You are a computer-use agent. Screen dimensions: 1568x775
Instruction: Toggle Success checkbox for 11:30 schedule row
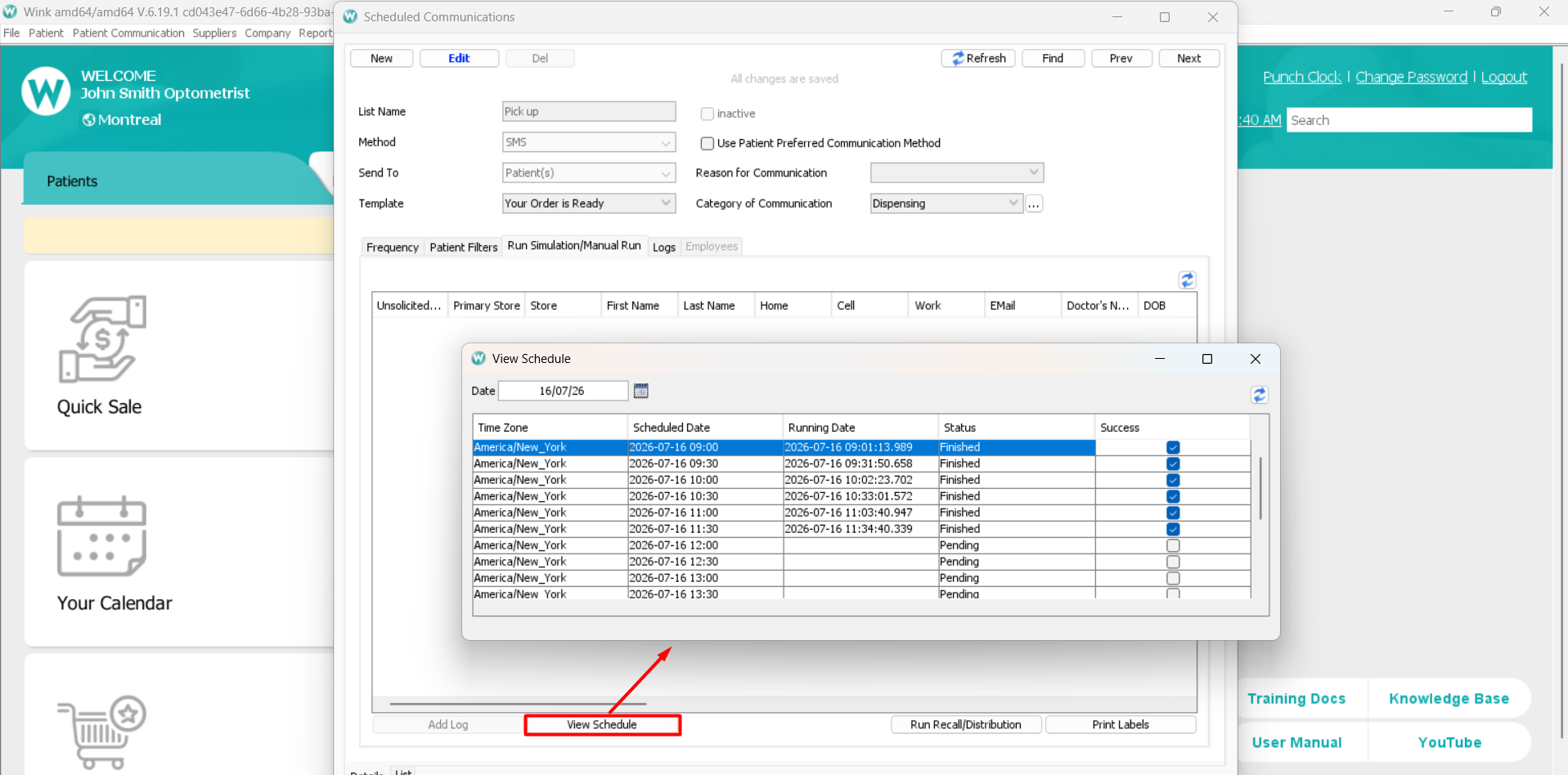click(x=1173, y=529)
